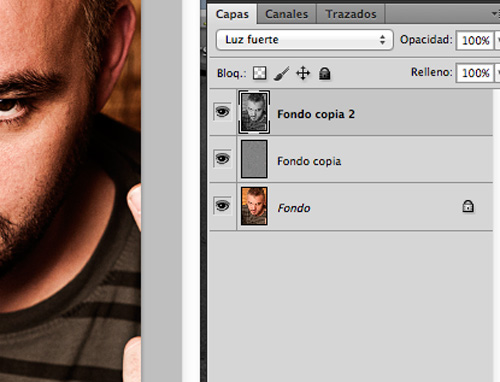Hide the Fondo copia 2 layer

[222, 112]
